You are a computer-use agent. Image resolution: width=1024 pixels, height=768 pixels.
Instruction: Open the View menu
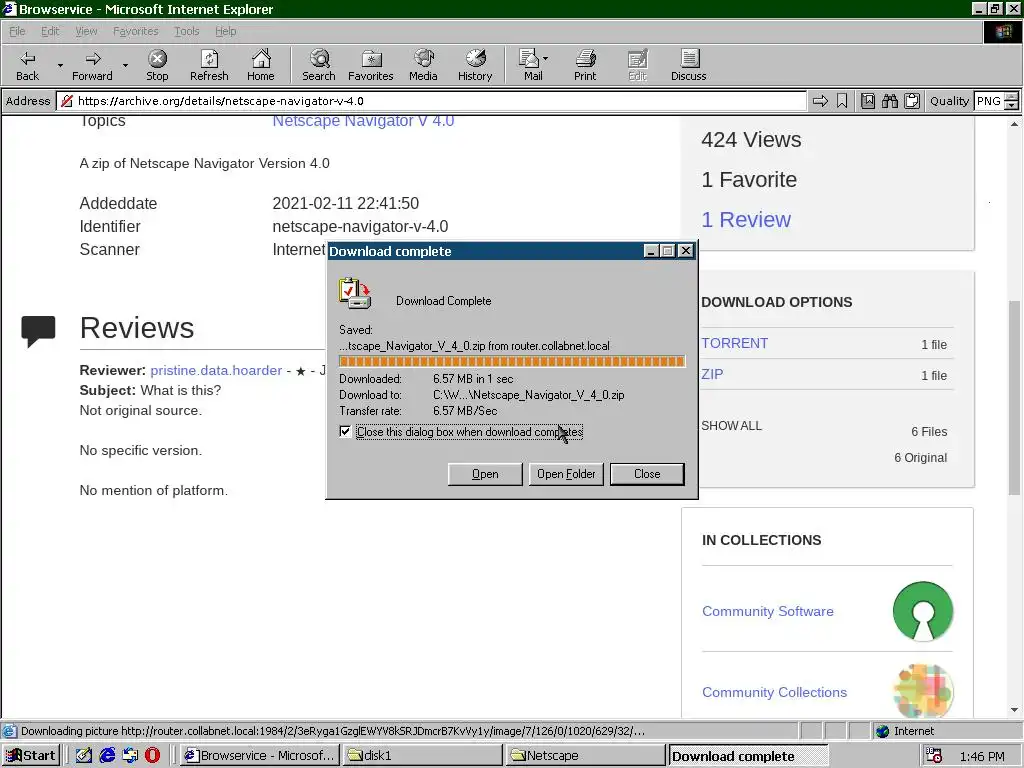click(86, 31)
